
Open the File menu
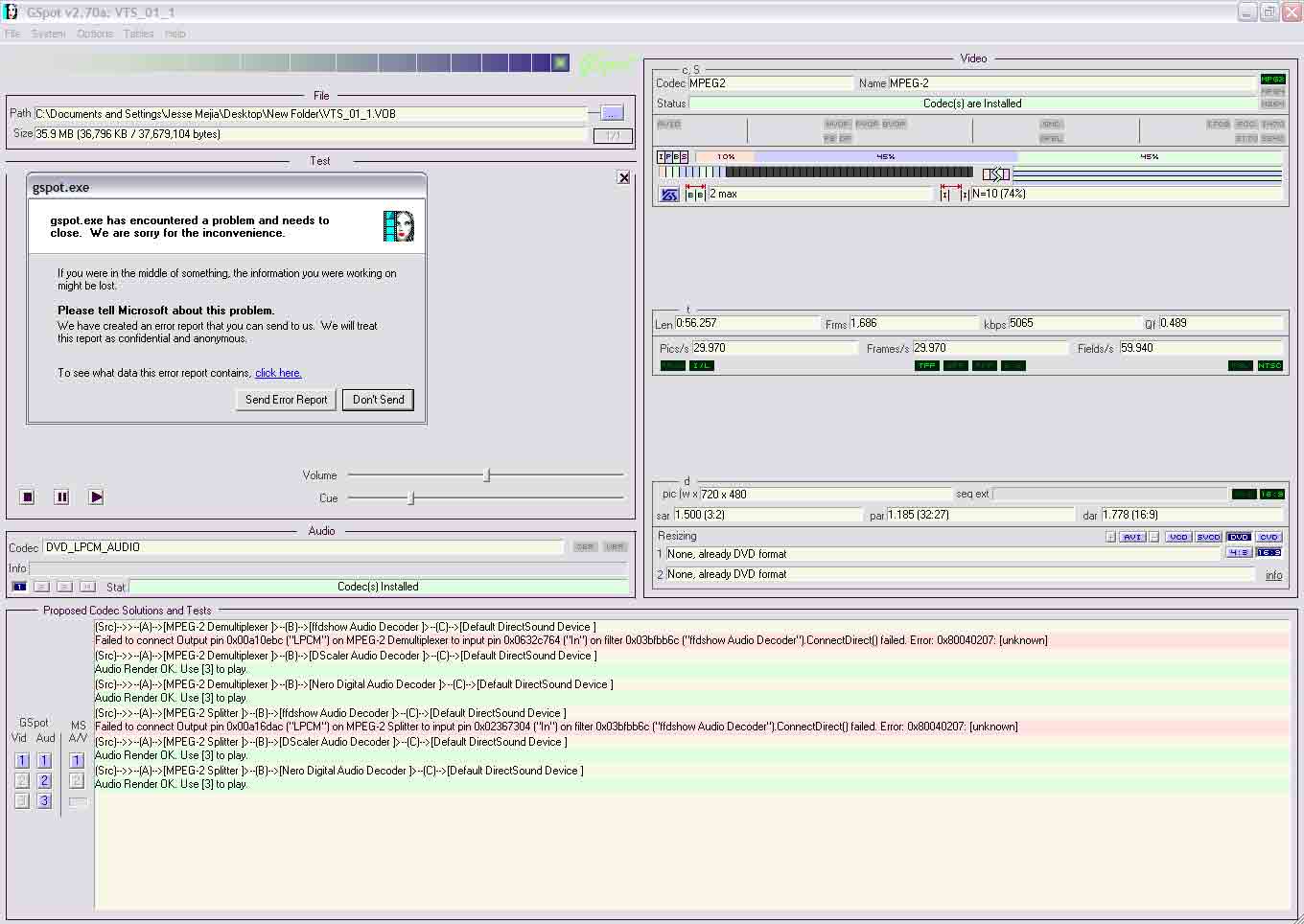(x=12, y=34)
